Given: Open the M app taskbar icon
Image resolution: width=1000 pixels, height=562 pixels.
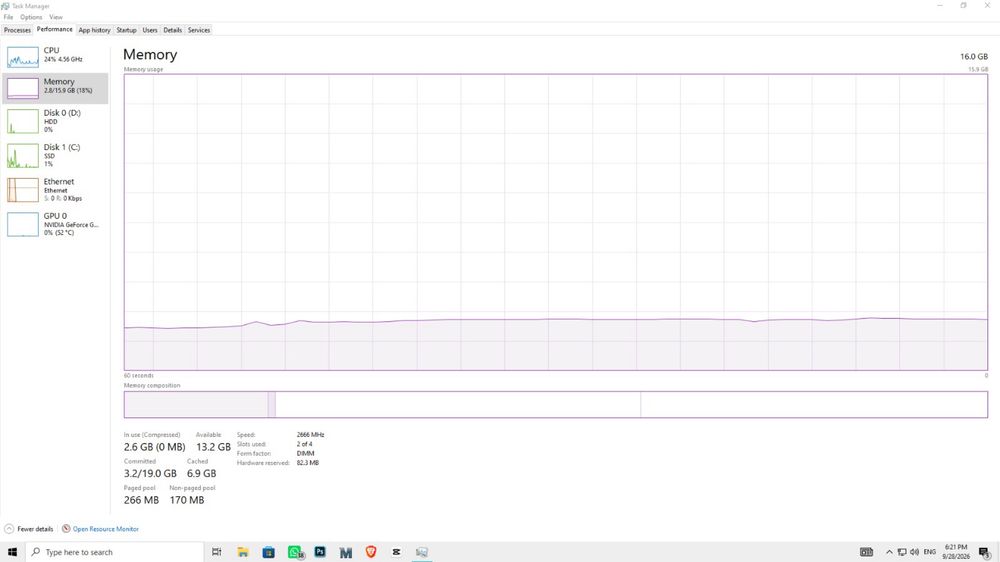Looking at the screenshot, I should click(x=346, y=552).
